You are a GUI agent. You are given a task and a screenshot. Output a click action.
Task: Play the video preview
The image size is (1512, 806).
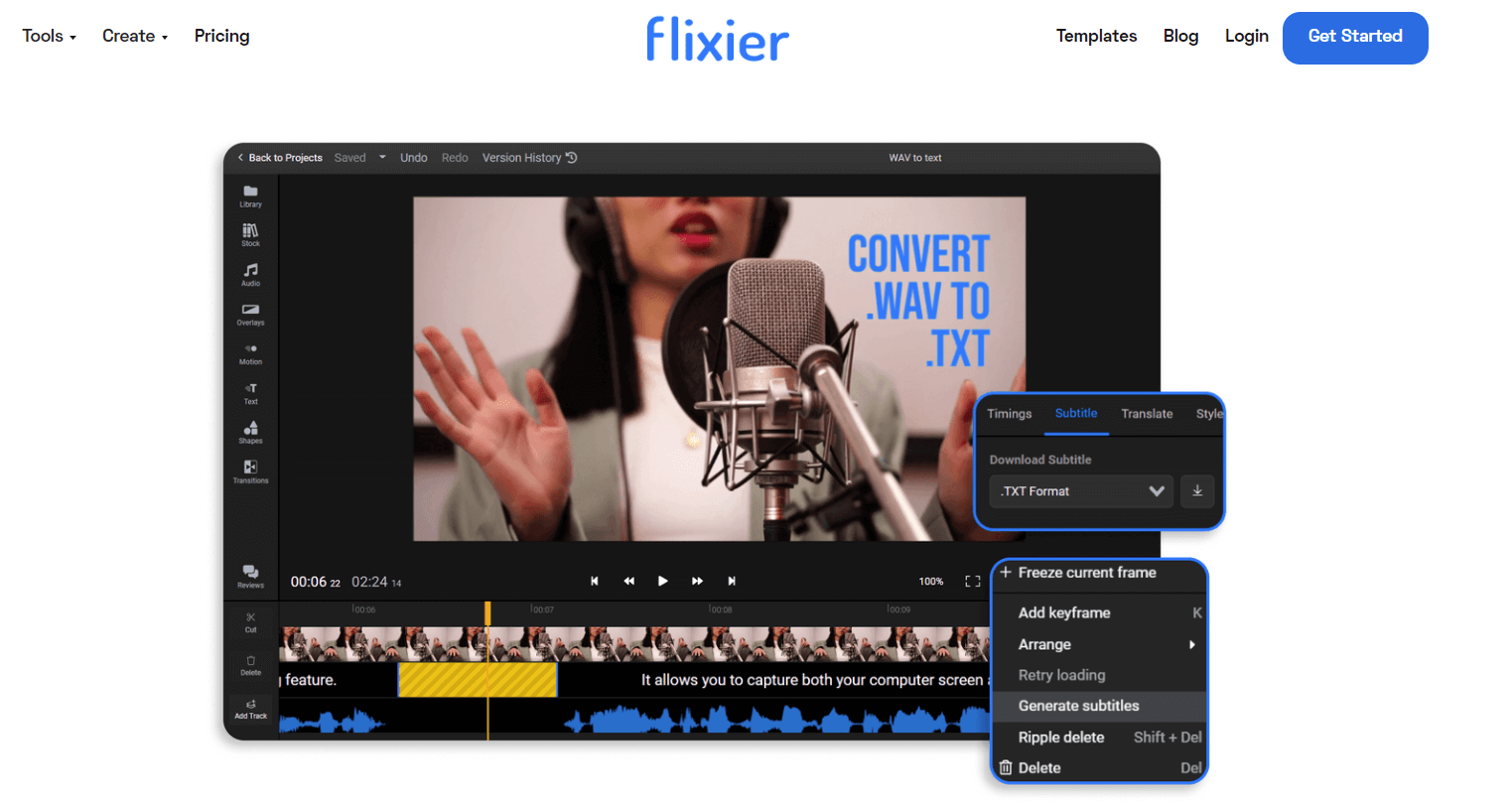[x=662, y=582]
